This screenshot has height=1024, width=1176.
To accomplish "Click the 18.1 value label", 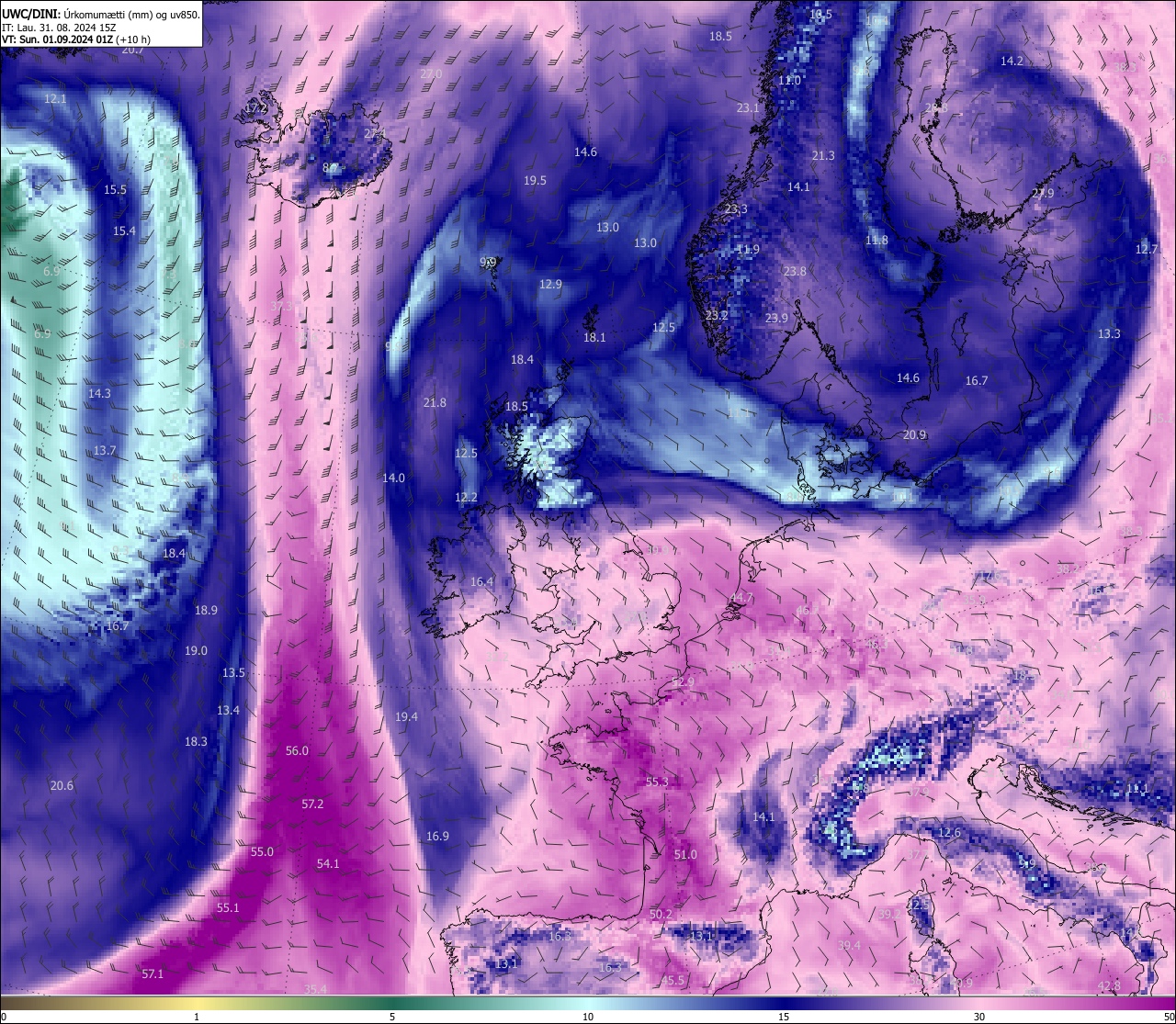I will [x=594, y=337].
